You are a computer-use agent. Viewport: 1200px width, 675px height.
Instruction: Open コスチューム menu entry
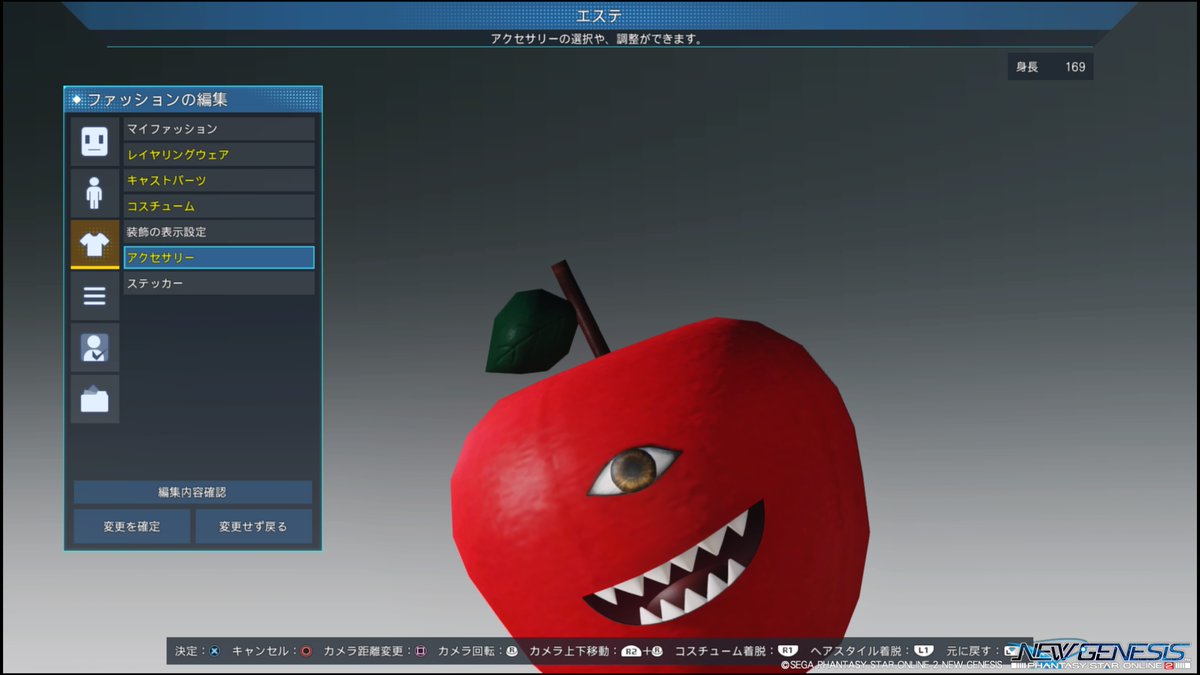tap(219, 206)
